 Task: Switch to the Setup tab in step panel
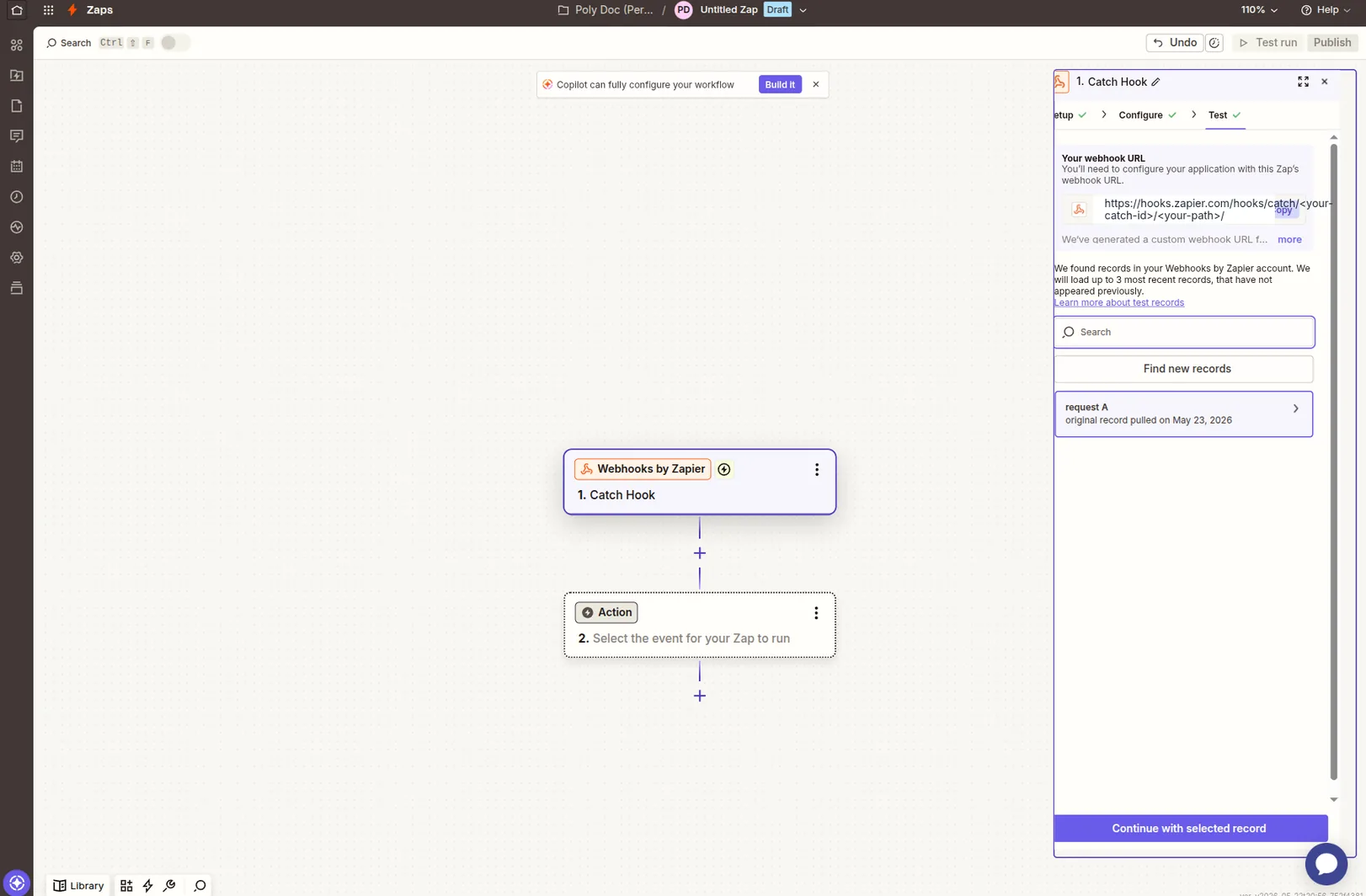click(x=1070, y=115)
